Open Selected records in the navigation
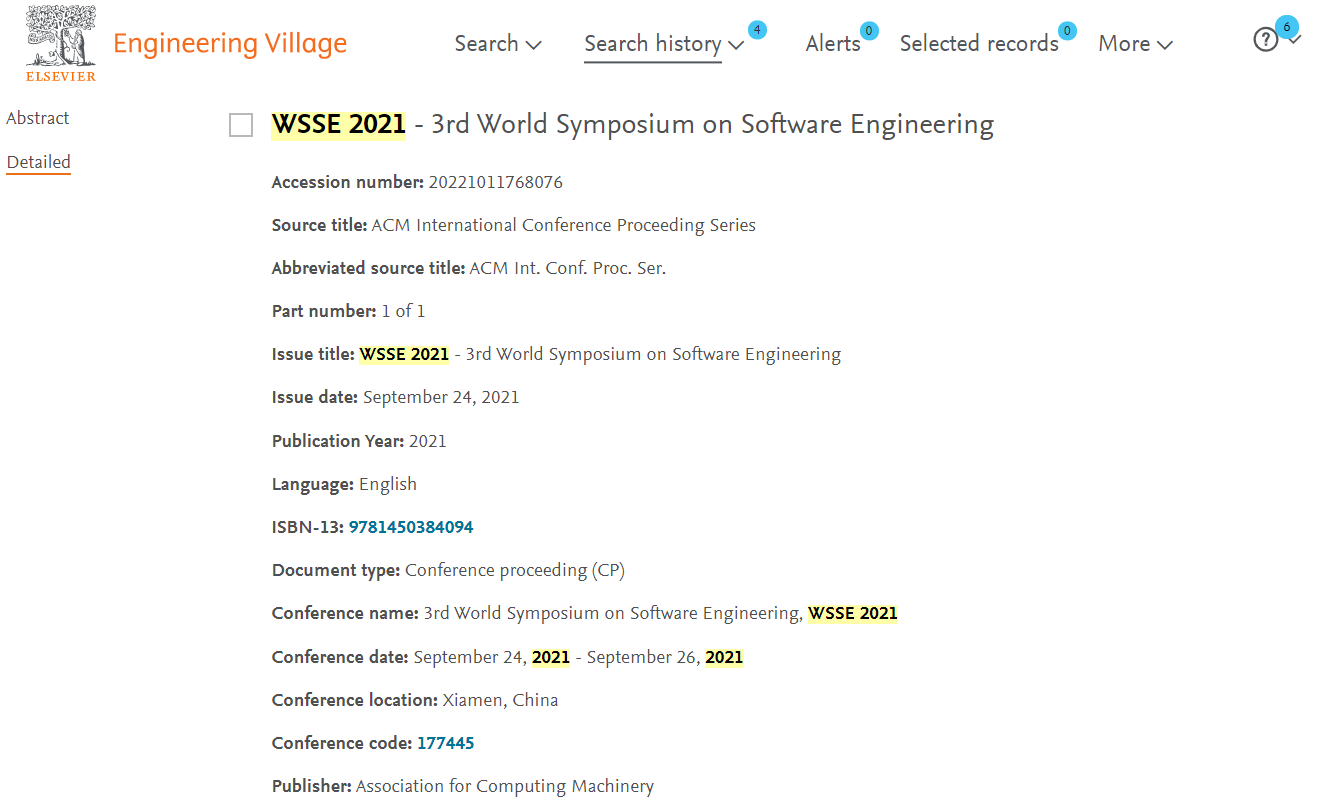 pos(979,44)
